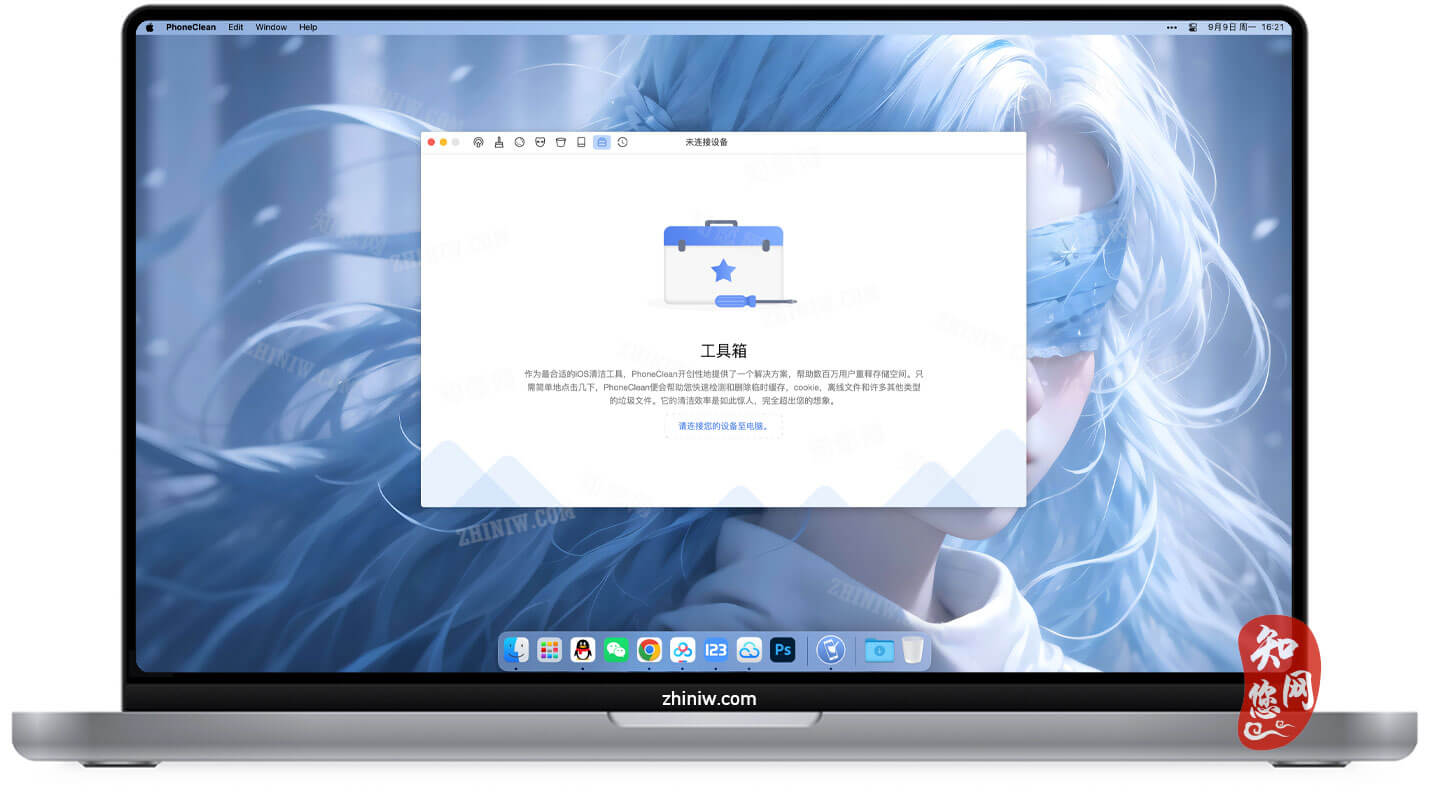Image resolution: width=1429 pixels, height=797 pixels.
Task: Open the round face icon in toolbar
Action: point(520,142)
